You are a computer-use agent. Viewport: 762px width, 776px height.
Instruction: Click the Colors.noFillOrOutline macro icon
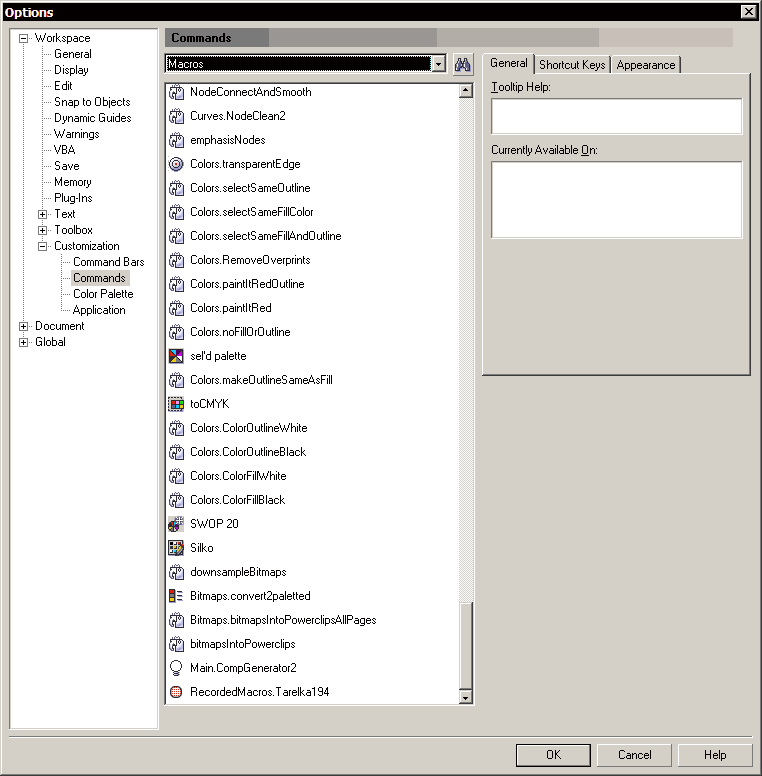point(176,332)
